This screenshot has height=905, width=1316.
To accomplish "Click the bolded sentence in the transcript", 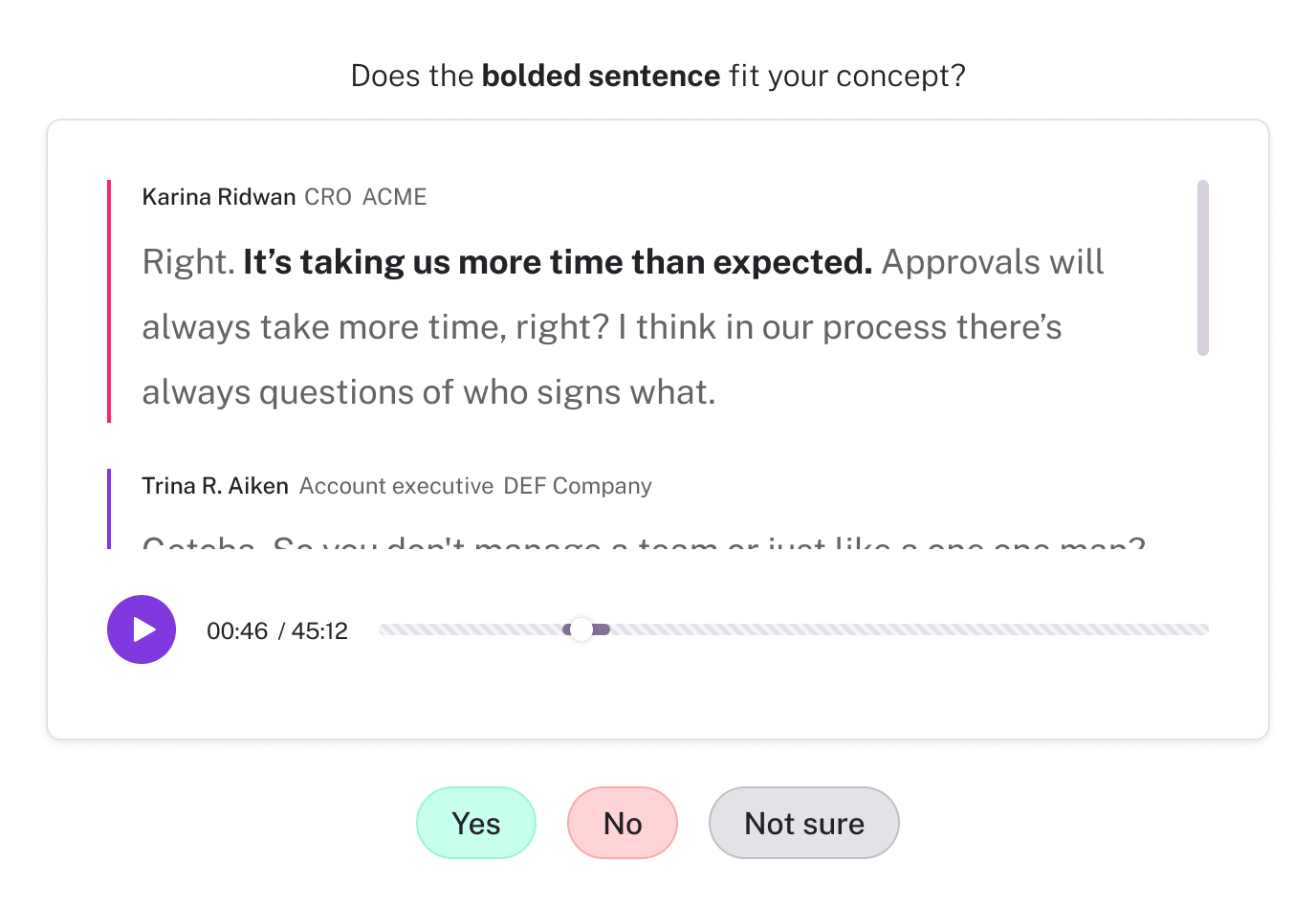I will tap(557, 262).
